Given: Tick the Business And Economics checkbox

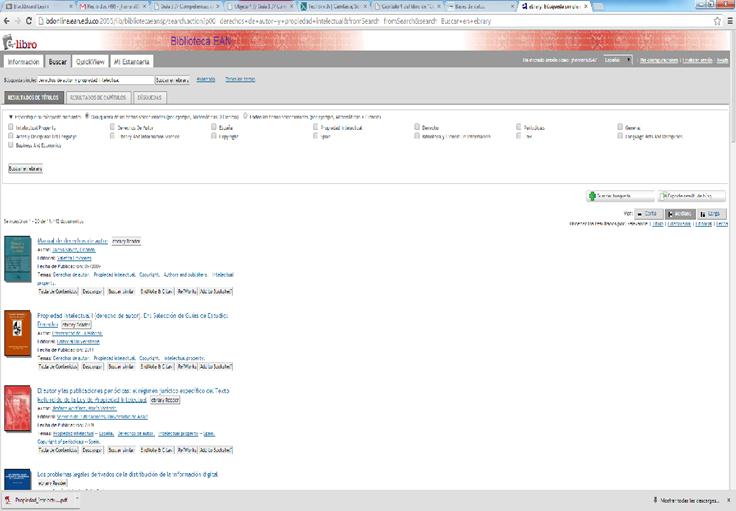Looking at the screenshot, I should (11, 145).
